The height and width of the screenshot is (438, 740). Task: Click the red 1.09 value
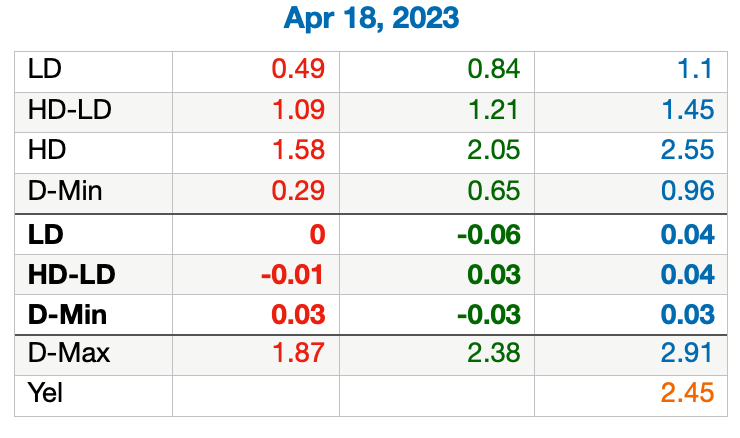pyautogui.click(x=298, y=110)
